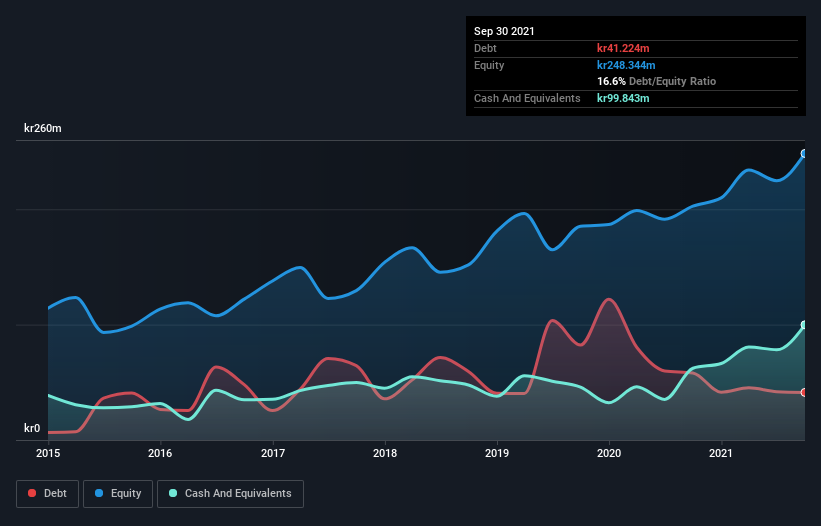Toggle the Equity legend button
This screenshot has height=526, width=821.
pyautogui.click(x=118, y=494)
